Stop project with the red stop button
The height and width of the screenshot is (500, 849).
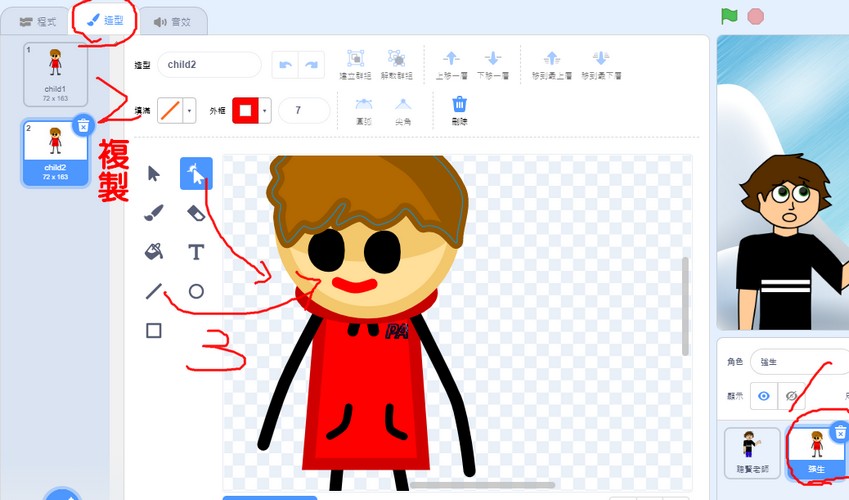click(755, 16)
